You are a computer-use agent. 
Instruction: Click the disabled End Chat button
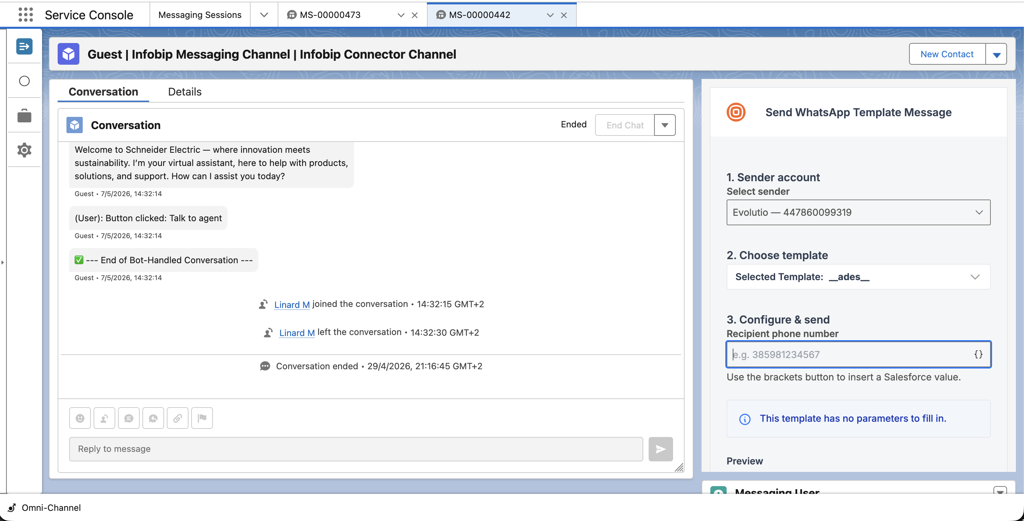coord(625,125)
